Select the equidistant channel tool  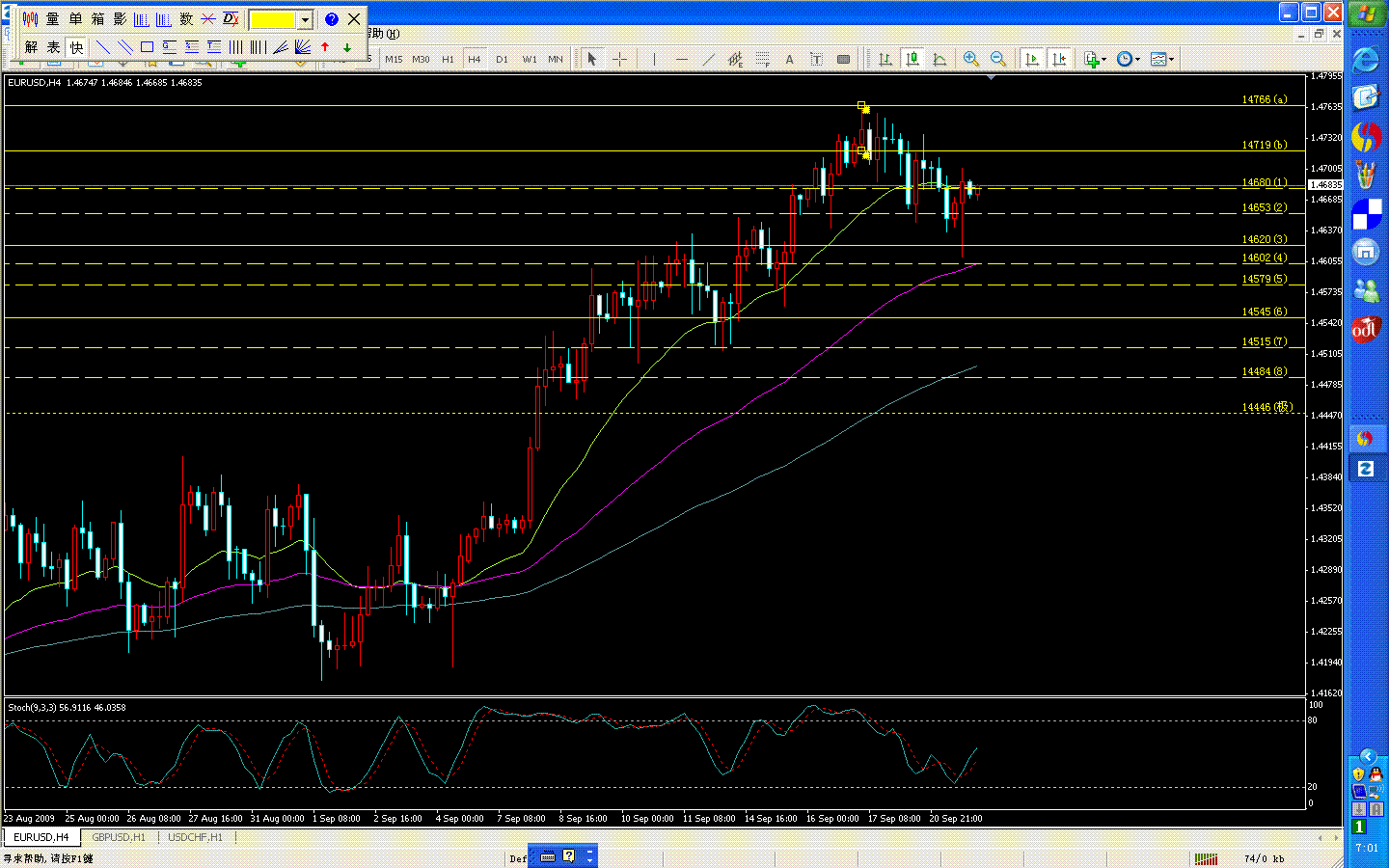tap(735, 60)
